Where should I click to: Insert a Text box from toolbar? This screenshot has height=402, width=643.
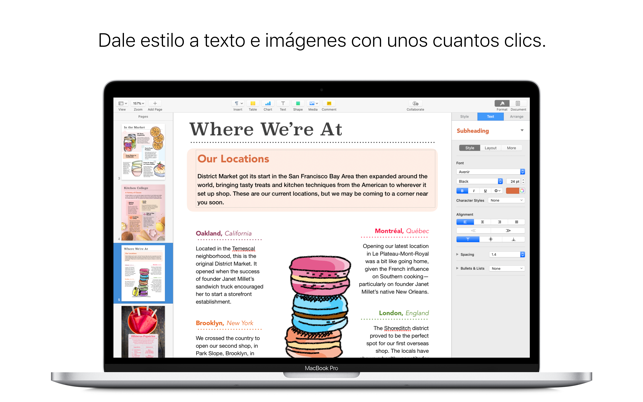click(x=283, y=103)
